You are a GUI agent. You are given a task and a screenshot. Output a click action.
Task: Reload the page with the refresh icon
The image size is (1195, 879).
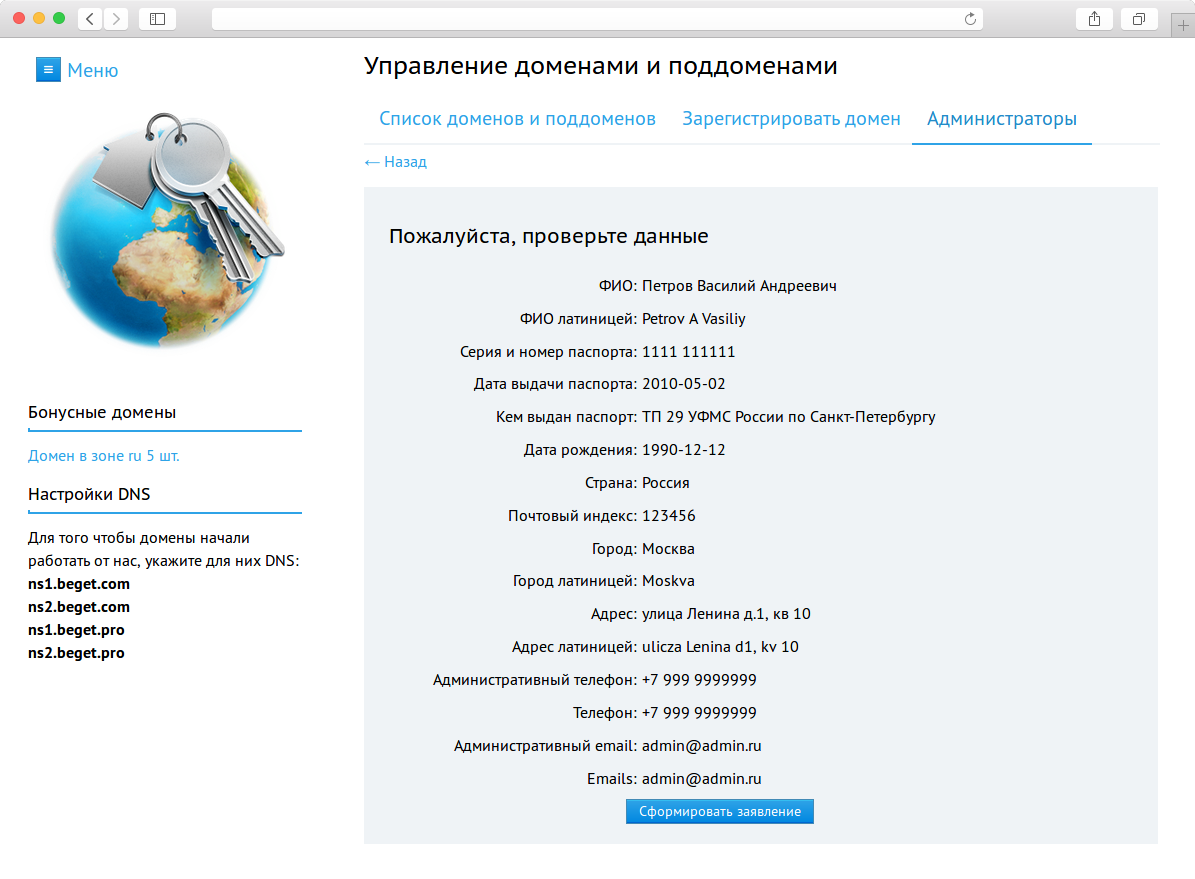click(970, 19)
